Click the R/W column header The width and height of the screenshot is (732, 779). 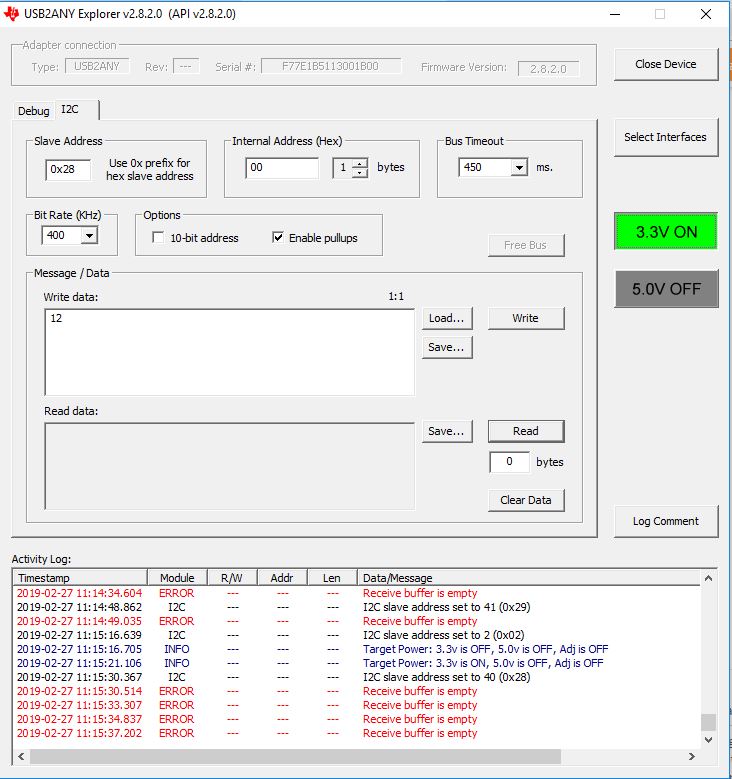coord(232,578)
